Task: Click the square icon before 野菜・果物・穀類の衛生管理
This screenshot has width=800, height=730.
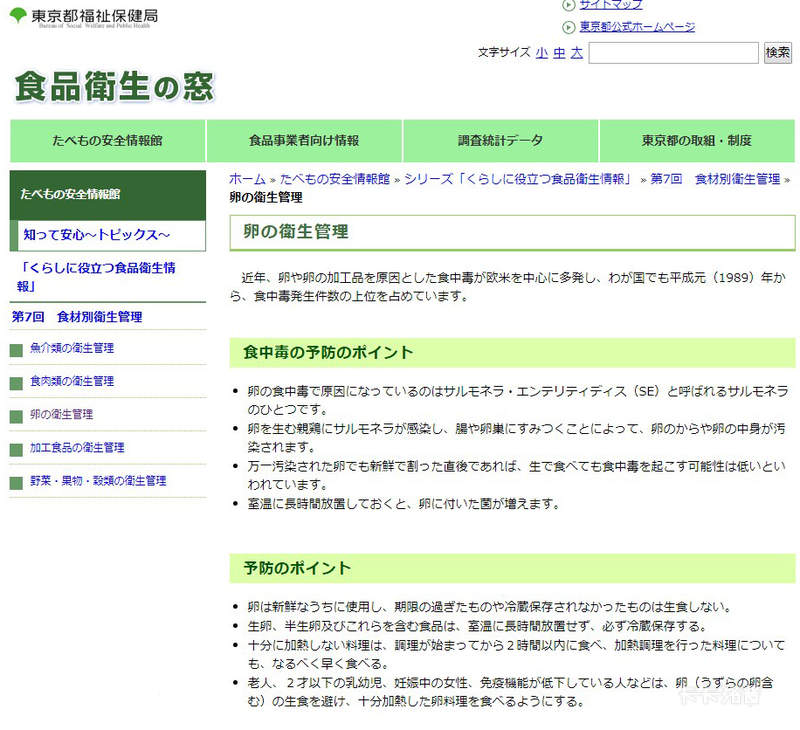Action: (18, 481)
